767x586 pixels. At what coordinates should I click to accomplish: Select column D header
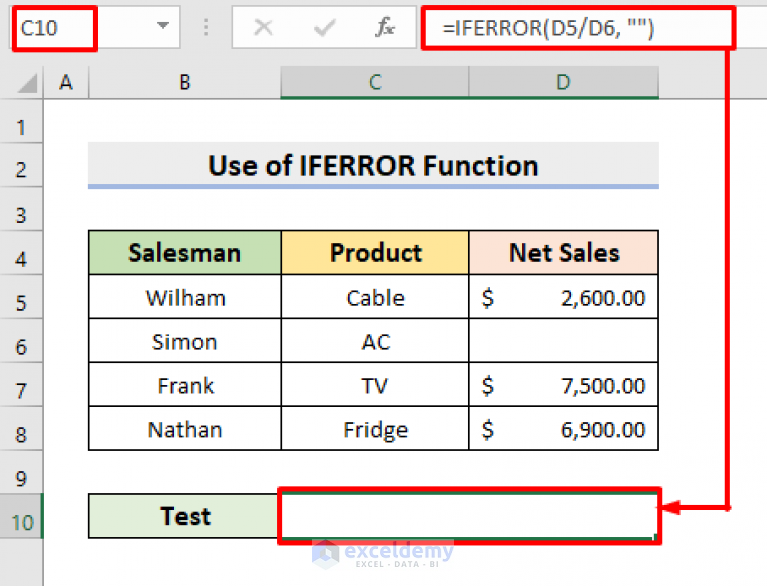tap(564, 82)
